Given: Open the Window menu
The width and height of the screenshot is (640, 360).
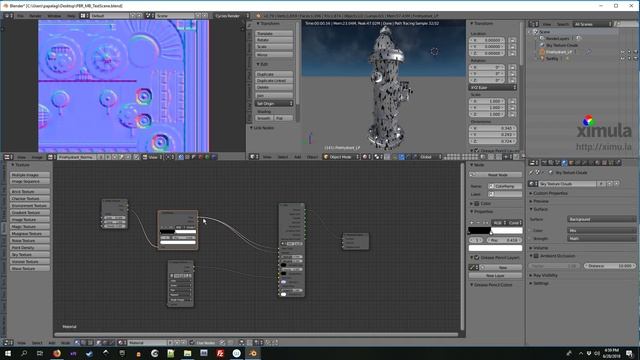Looking at the screenshot, I should click(54, 16).
